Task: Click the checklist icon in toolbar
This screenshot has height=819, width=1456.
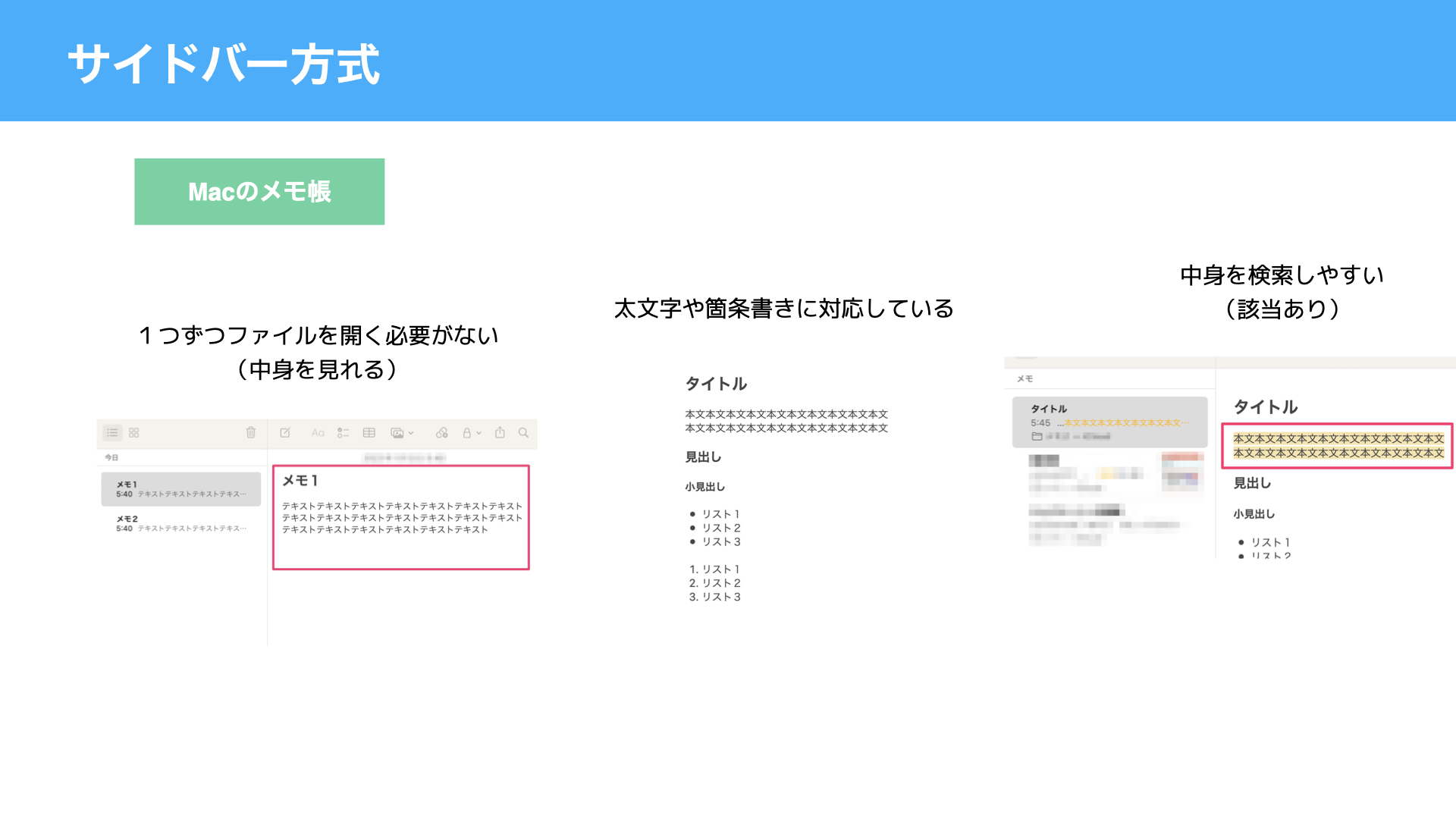Action: 344,433
